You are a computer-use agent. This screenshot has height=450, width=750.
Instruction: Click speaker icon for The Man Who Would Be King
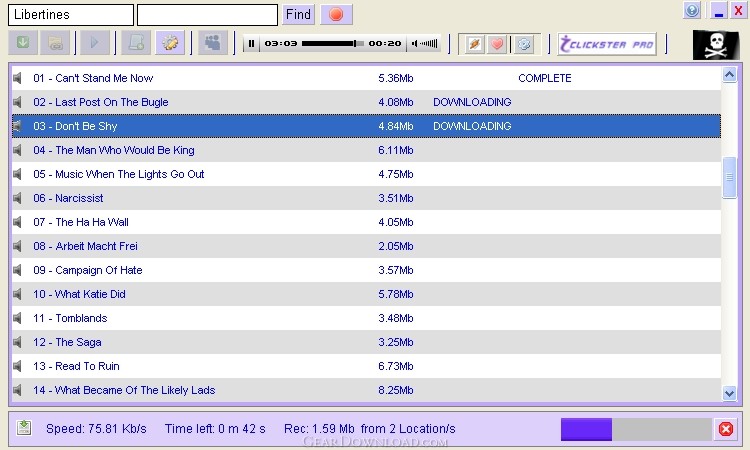click(18, 150)
